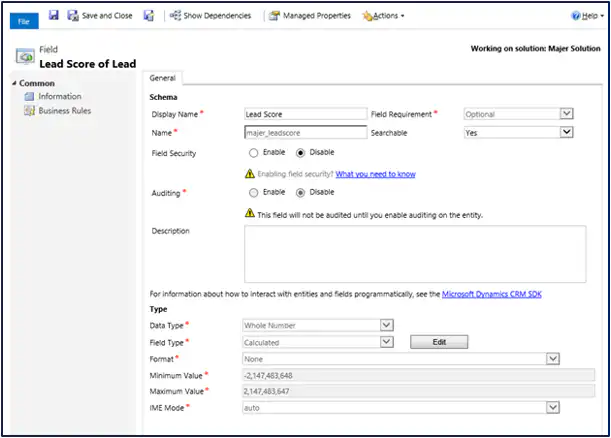
Task: Open Business Rules in left navigation
Action: coord(64,111)
